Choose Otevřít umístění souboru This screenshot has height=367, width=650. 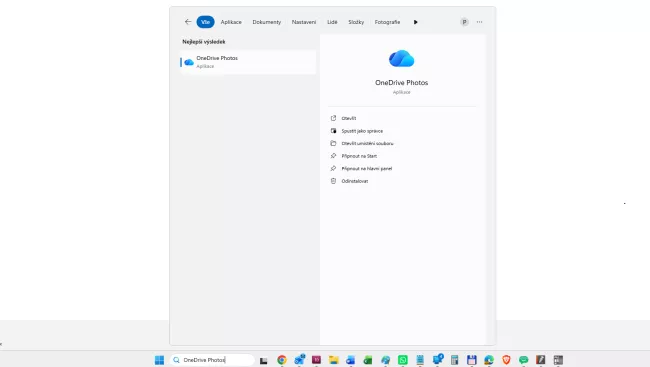(x=367, y=143)
